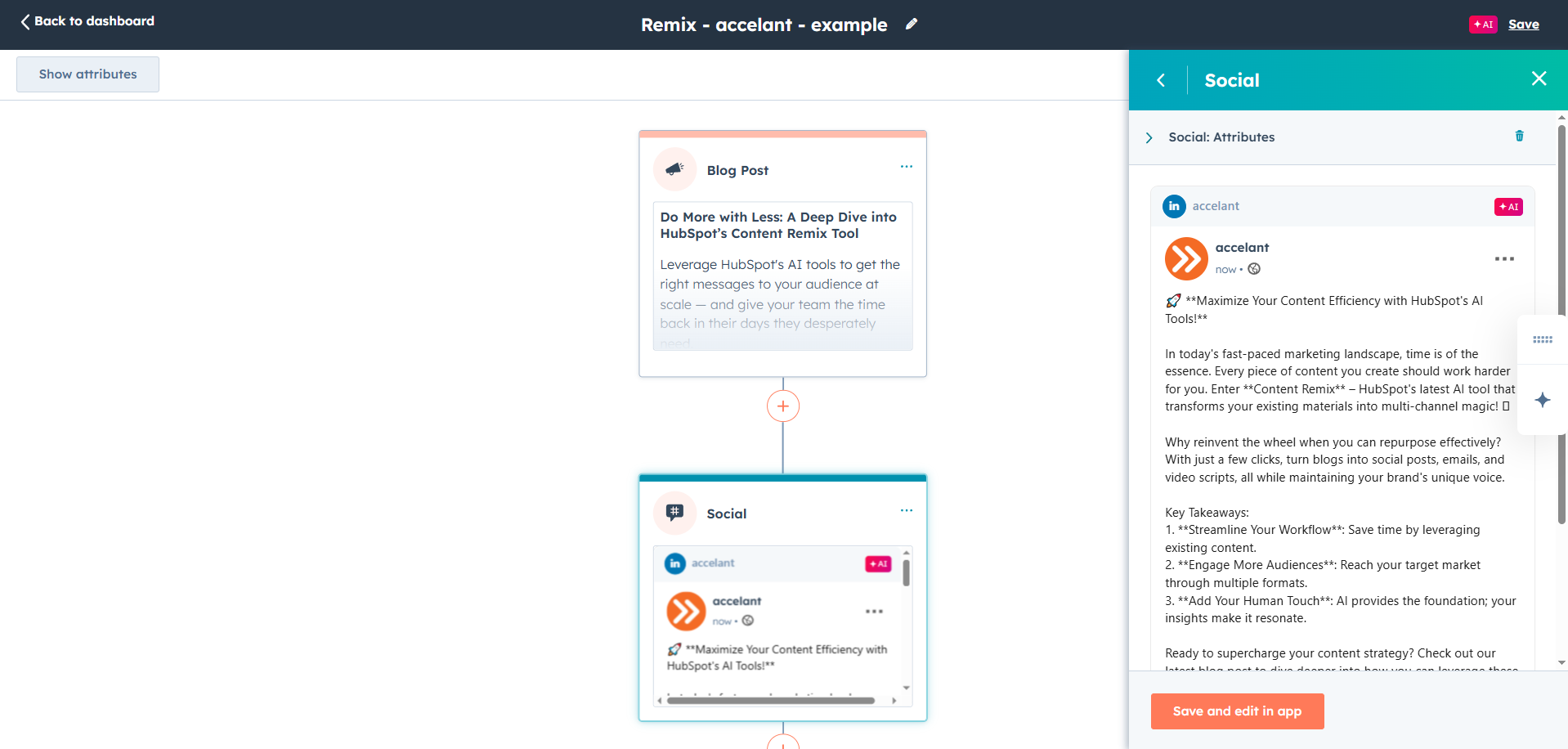
Task: Close the Social side panel
Action: [x=1539, y=78]
